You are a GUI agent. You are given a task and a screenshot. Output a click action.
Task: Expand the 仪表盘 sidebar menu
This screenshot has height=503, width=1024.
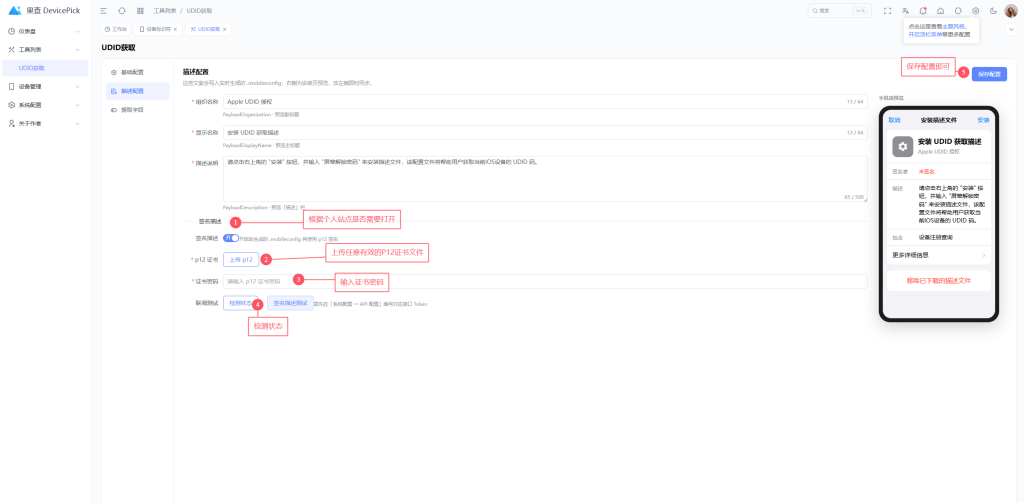point(45,31)
